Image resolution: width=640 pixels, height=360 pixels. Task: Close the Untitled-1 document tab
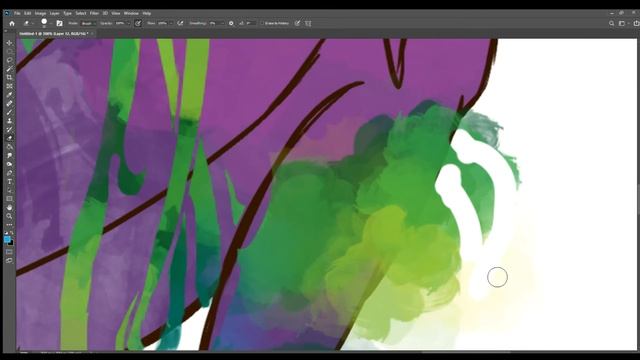[92, 33]
